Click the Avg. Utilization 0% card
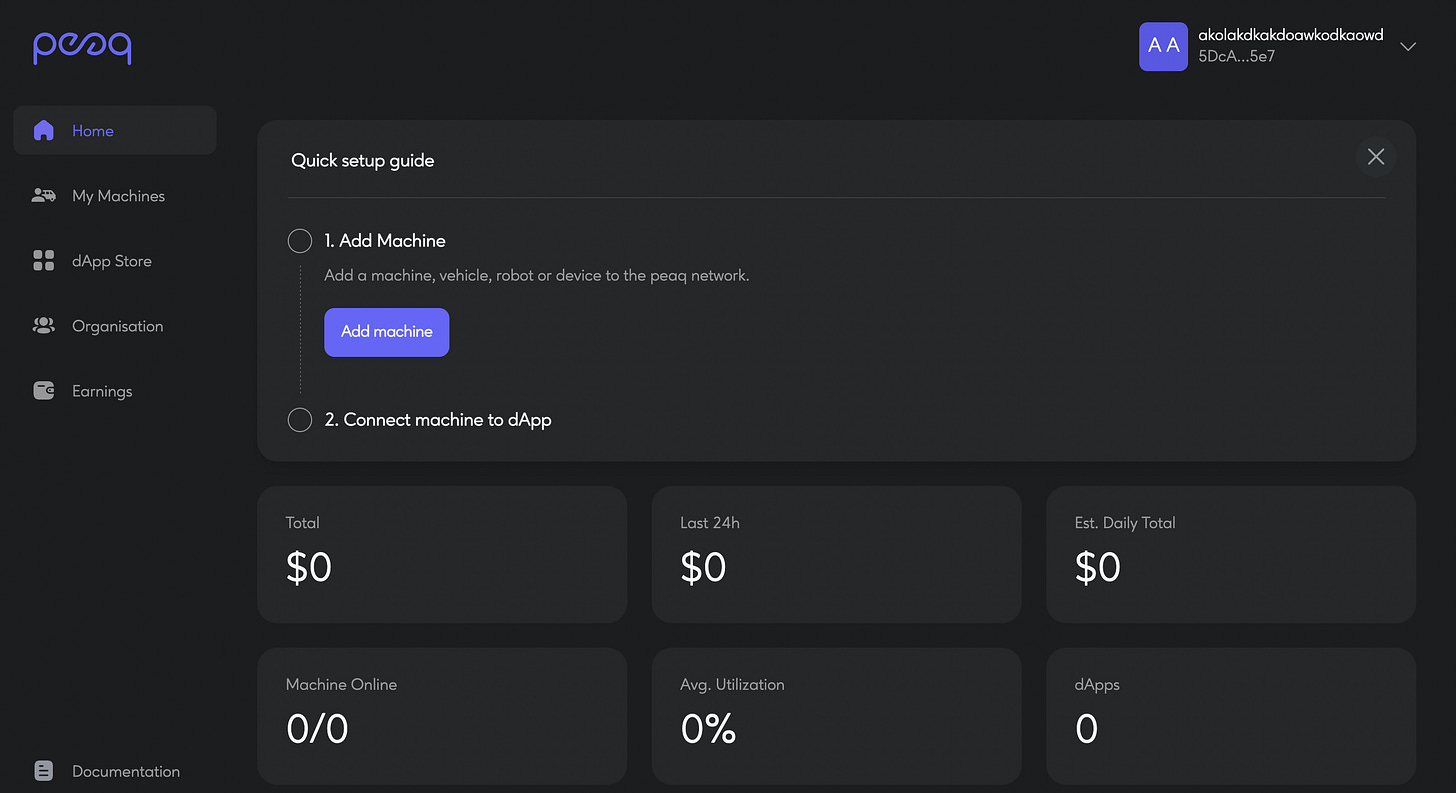 pos(836,716)
